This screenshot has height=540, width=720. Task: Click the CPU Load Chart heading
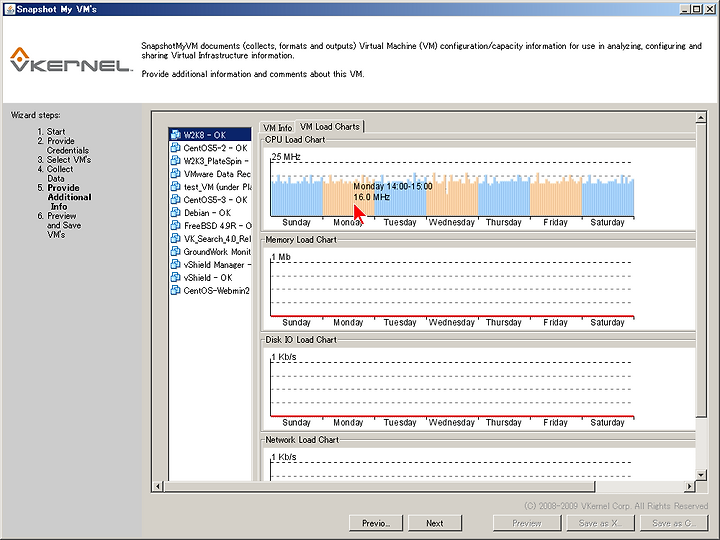click(x=295, y=140)
